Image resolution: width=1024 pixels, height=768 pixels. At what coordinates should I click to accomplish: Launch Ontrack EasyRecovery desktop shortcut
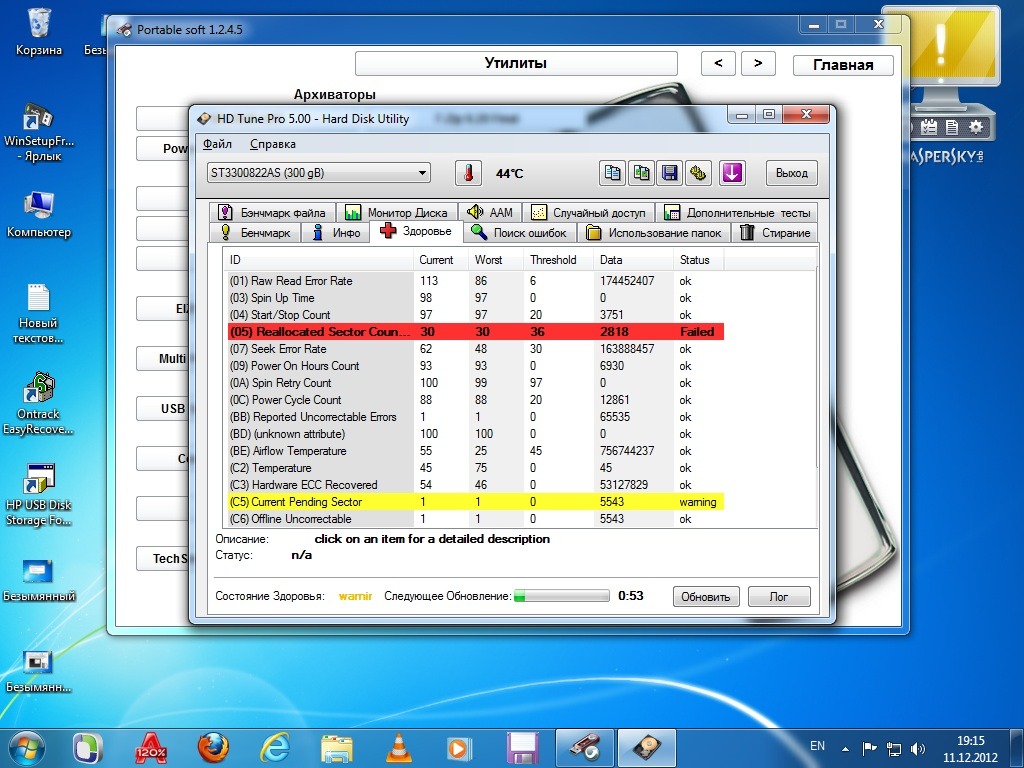[38, 404]
